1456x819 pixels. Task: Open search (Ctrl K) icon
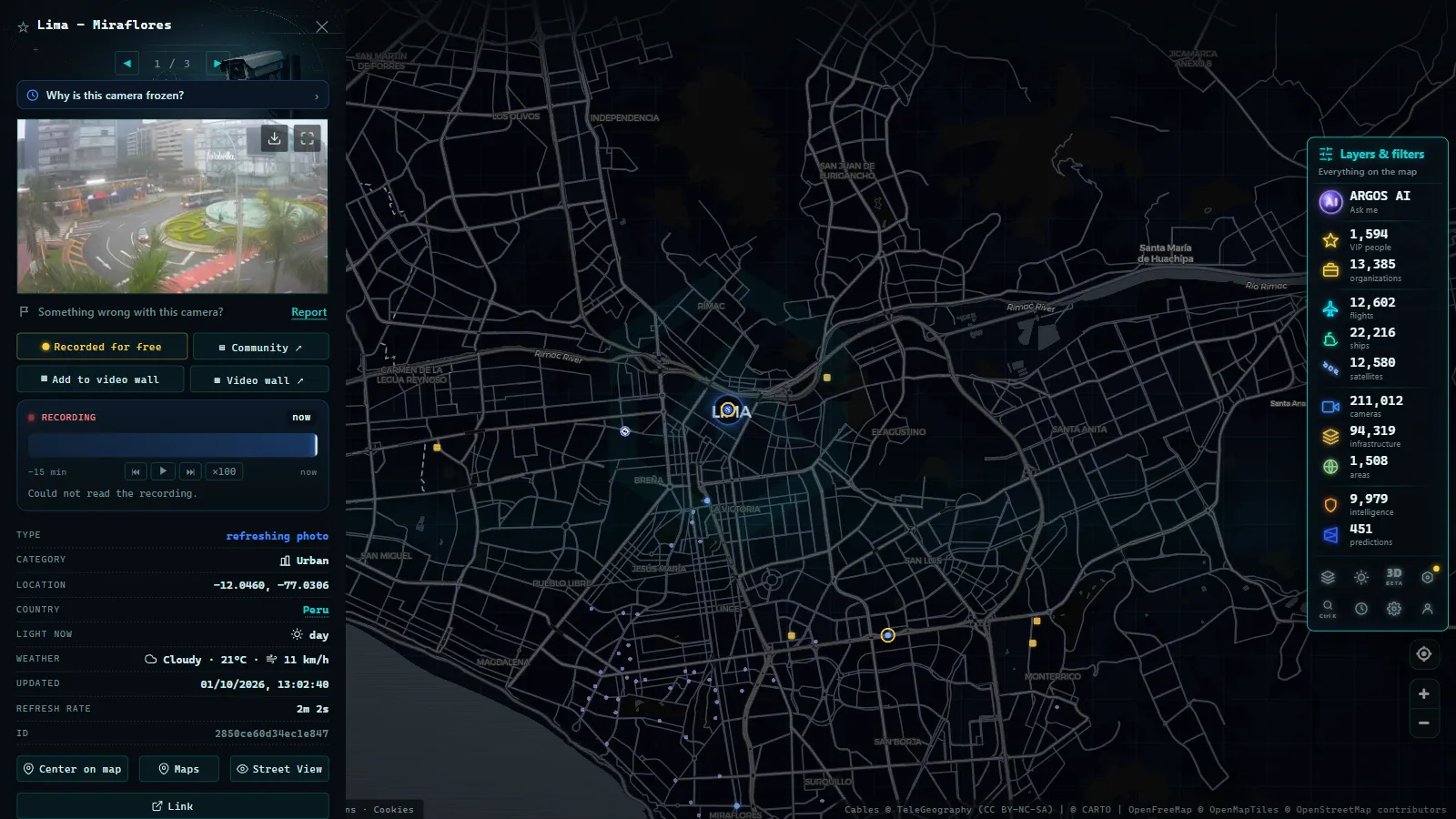[x=1328, y=609]
